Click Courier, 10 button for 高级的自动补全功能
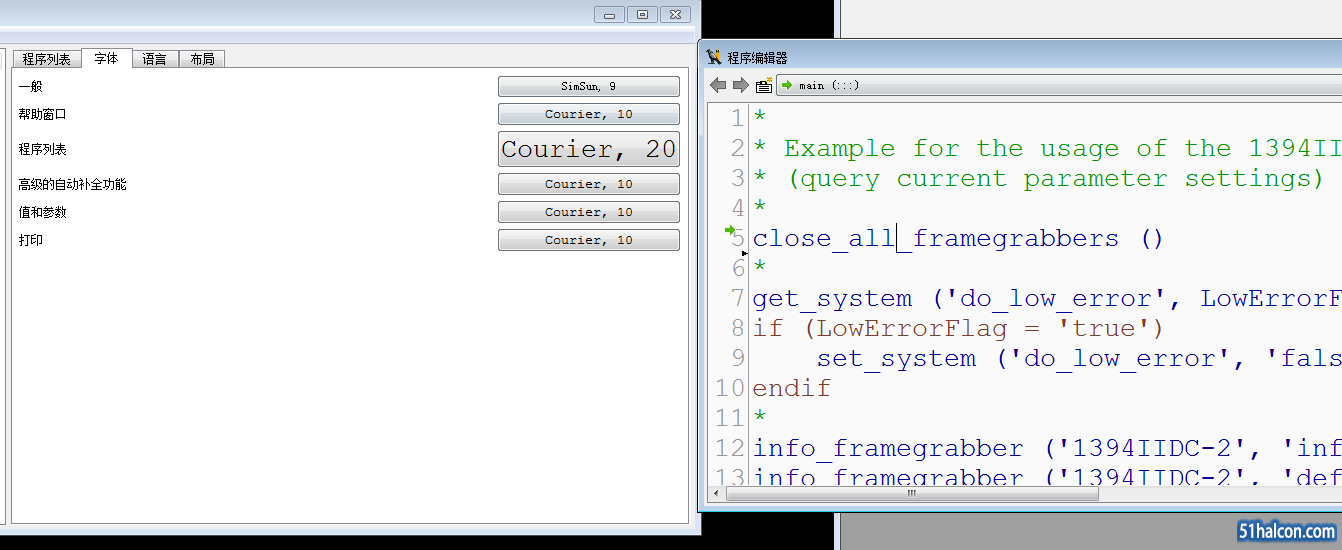Image resolution: width=1342 pixels, height=550 pixels. [x=589, y=185]
